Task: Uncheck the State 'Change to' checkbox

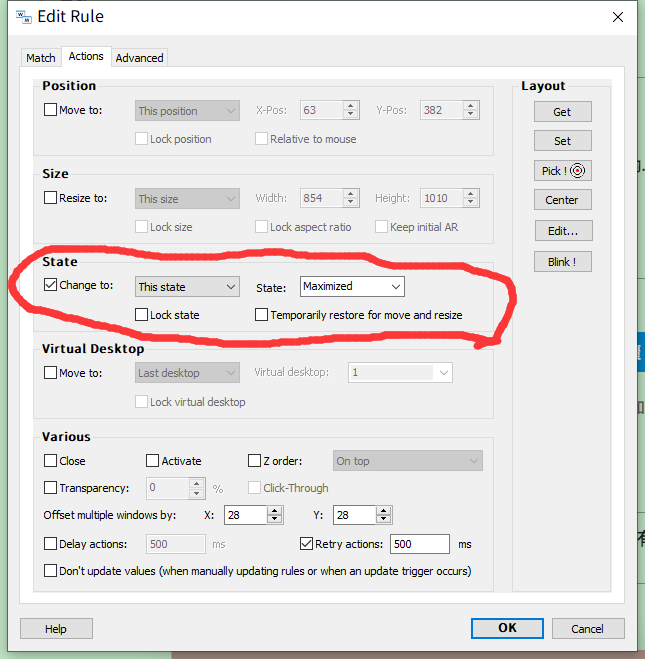Action: click(51, 285)
